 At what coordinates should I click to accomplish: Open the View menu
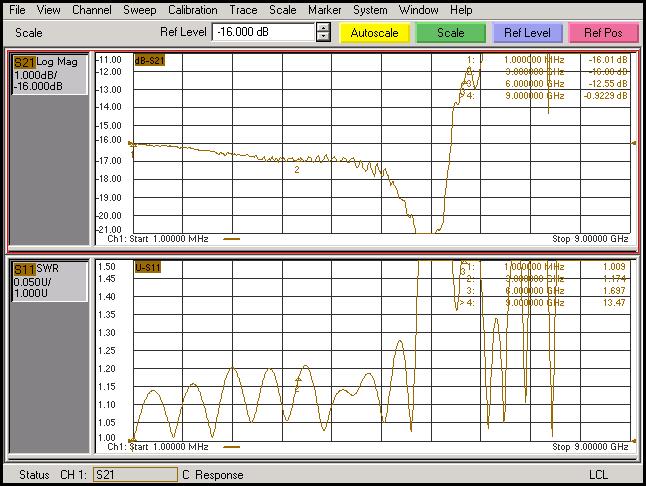pyautogui.click(x=48, y=10)
